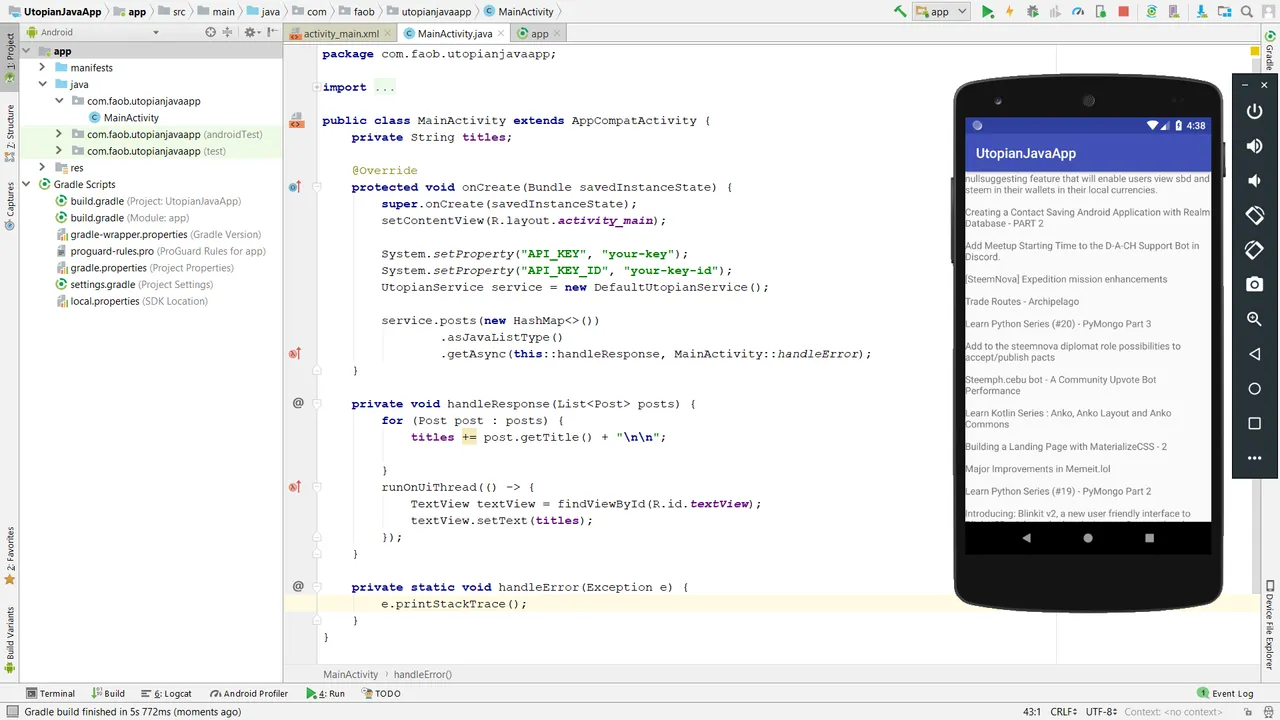Click scroll from source target icon
This screenshot has width=1280, height=720.
pos(210,32)
